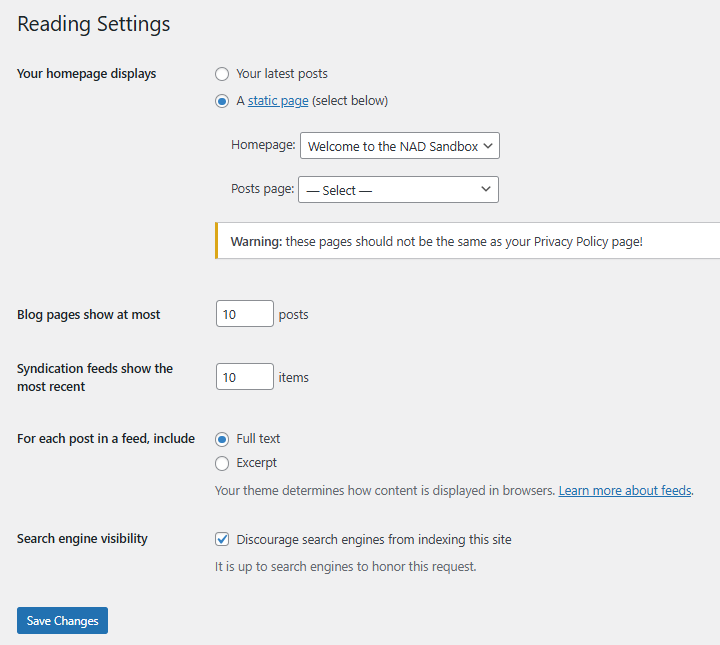Select the "Your latest posts" radio button
This screenshot has height=645, width=720.
click(222, 74)
